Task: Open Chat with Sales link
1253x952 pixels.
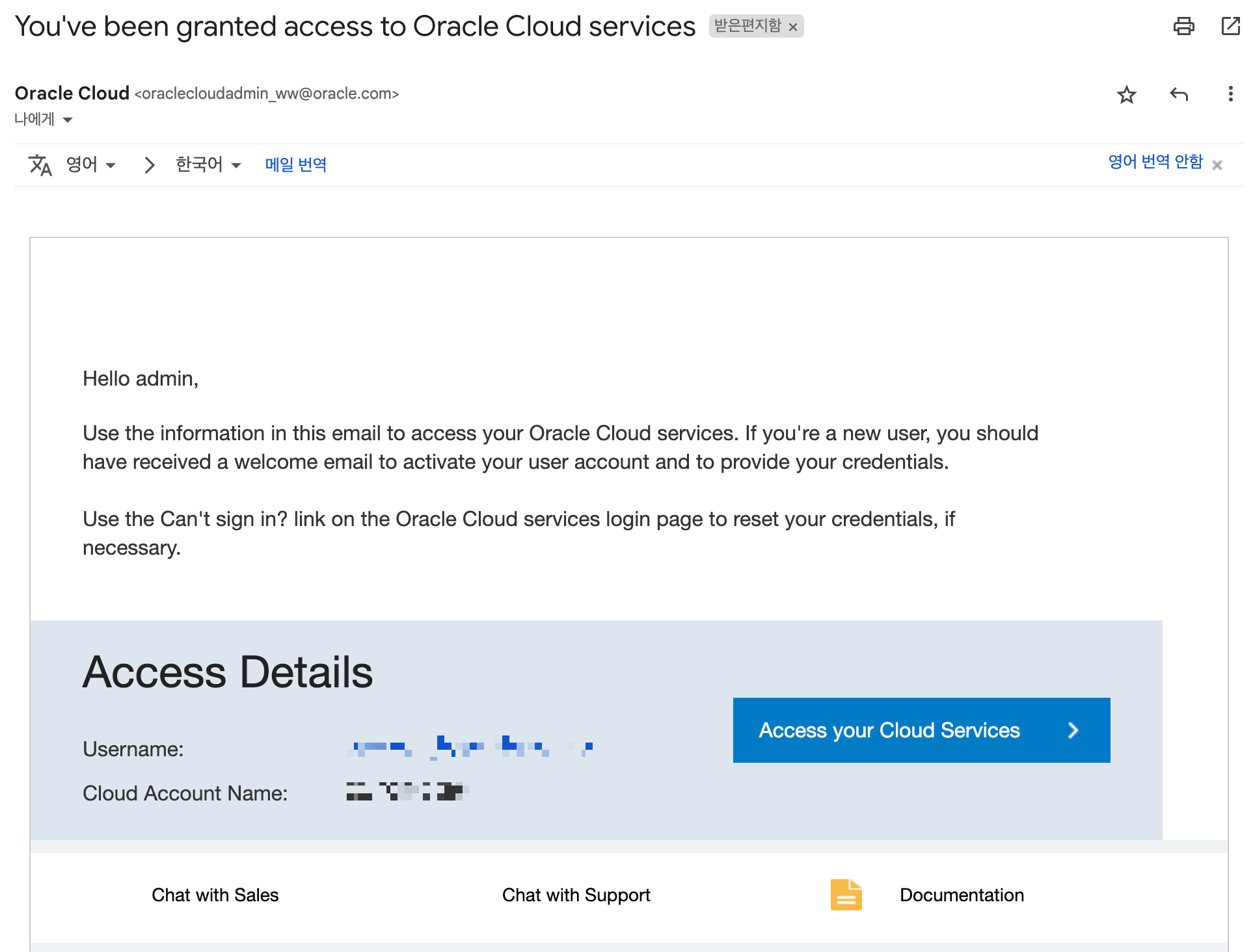Action: tap(215, 895)
